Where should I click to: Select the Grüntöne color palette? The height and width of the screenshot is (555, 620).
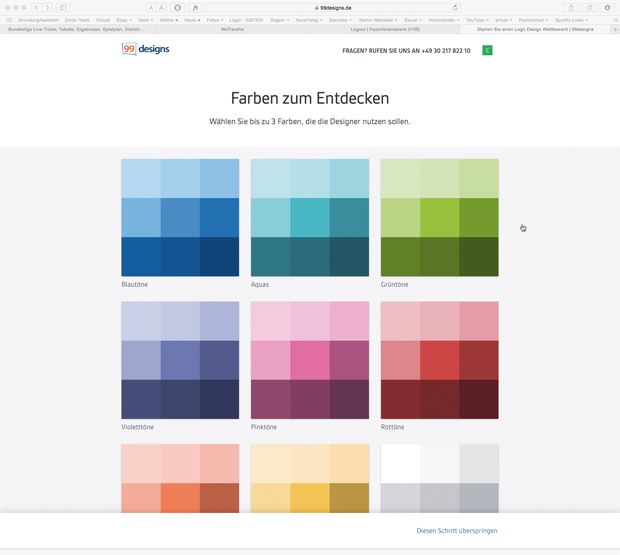[x=439, y=217]
